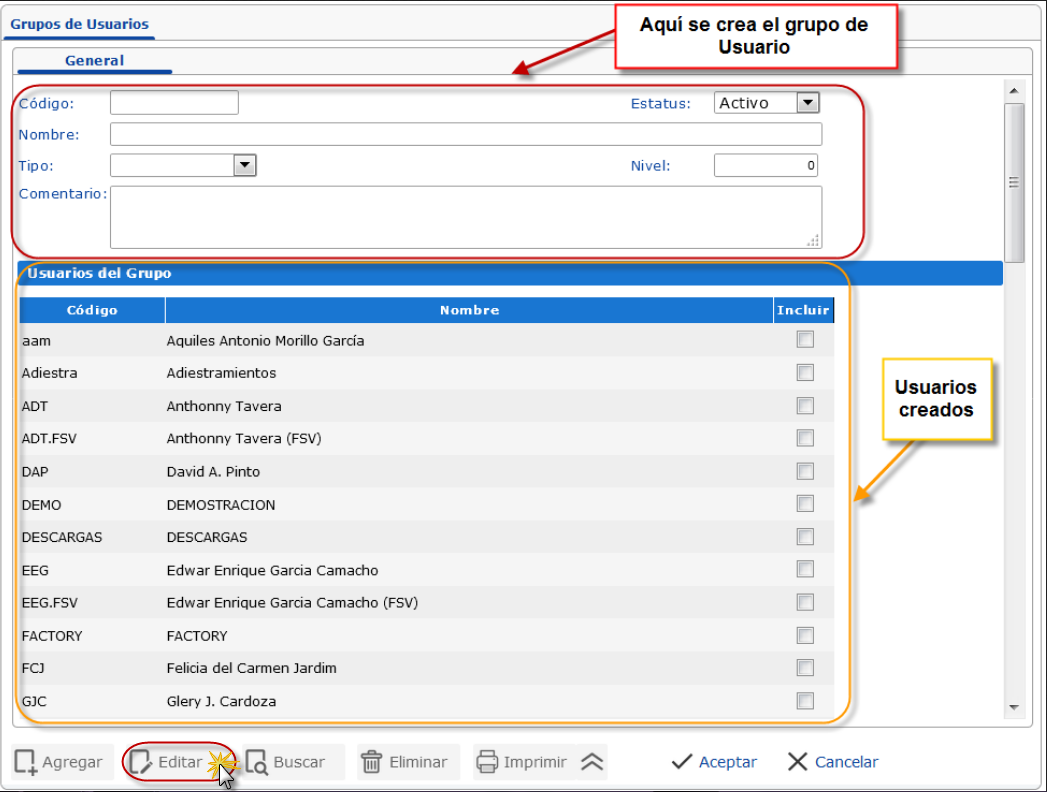Click the Aceptar checkmark icon
Image resolution: width=1047 pixels, height=792 pixels.
click(682, 762)
